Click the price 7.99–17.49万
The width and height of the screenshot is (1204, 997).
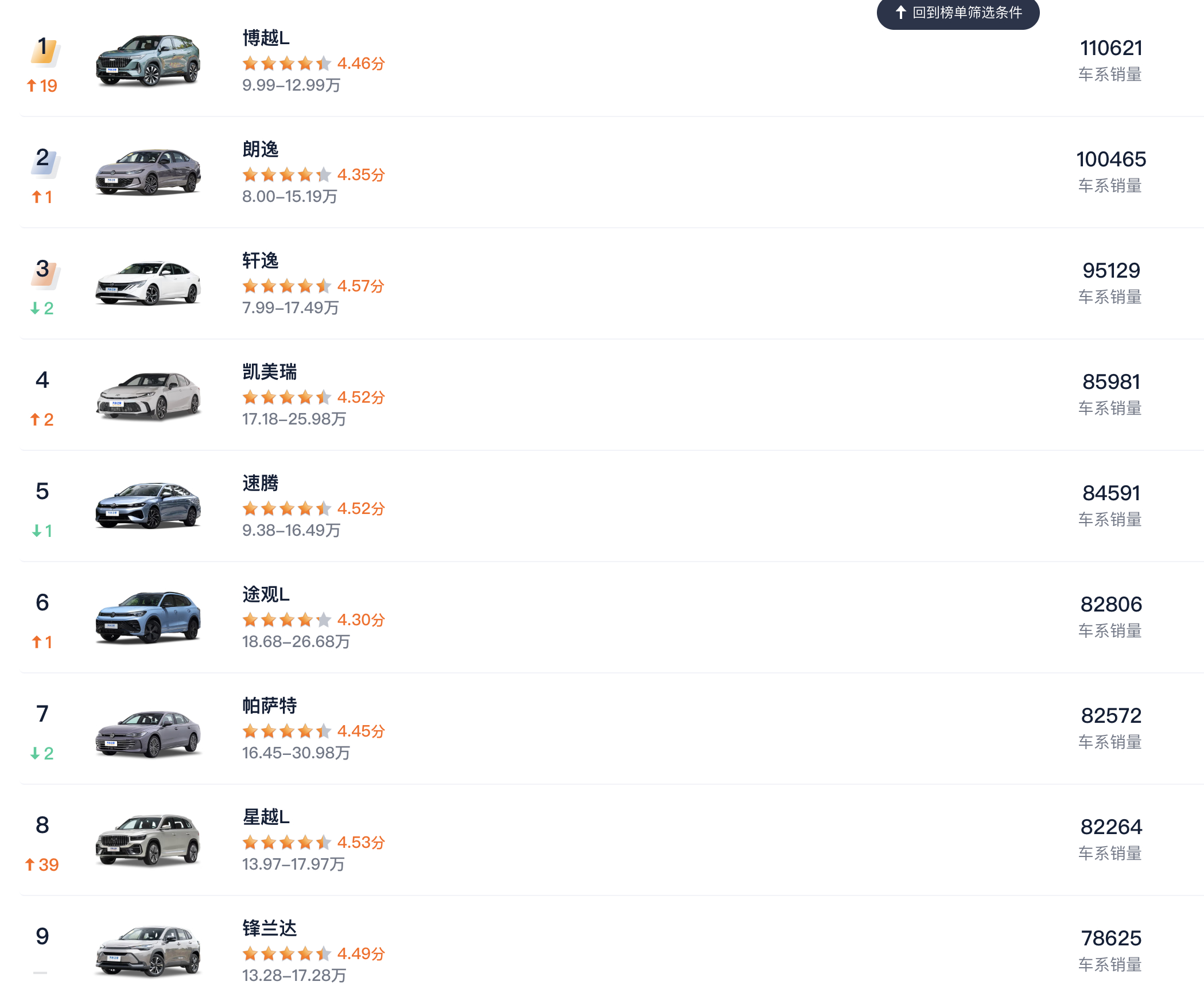290,307
